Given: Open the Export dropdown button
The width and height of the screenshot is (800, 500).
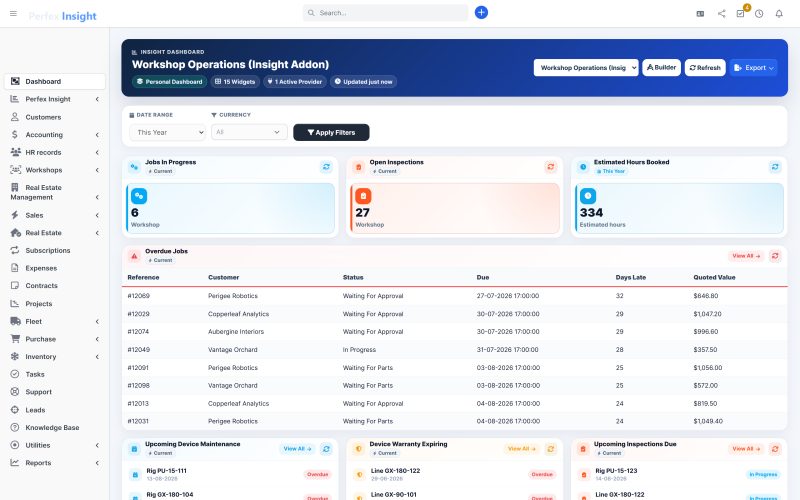Looking at the screenshot, I should coord(753,67).
